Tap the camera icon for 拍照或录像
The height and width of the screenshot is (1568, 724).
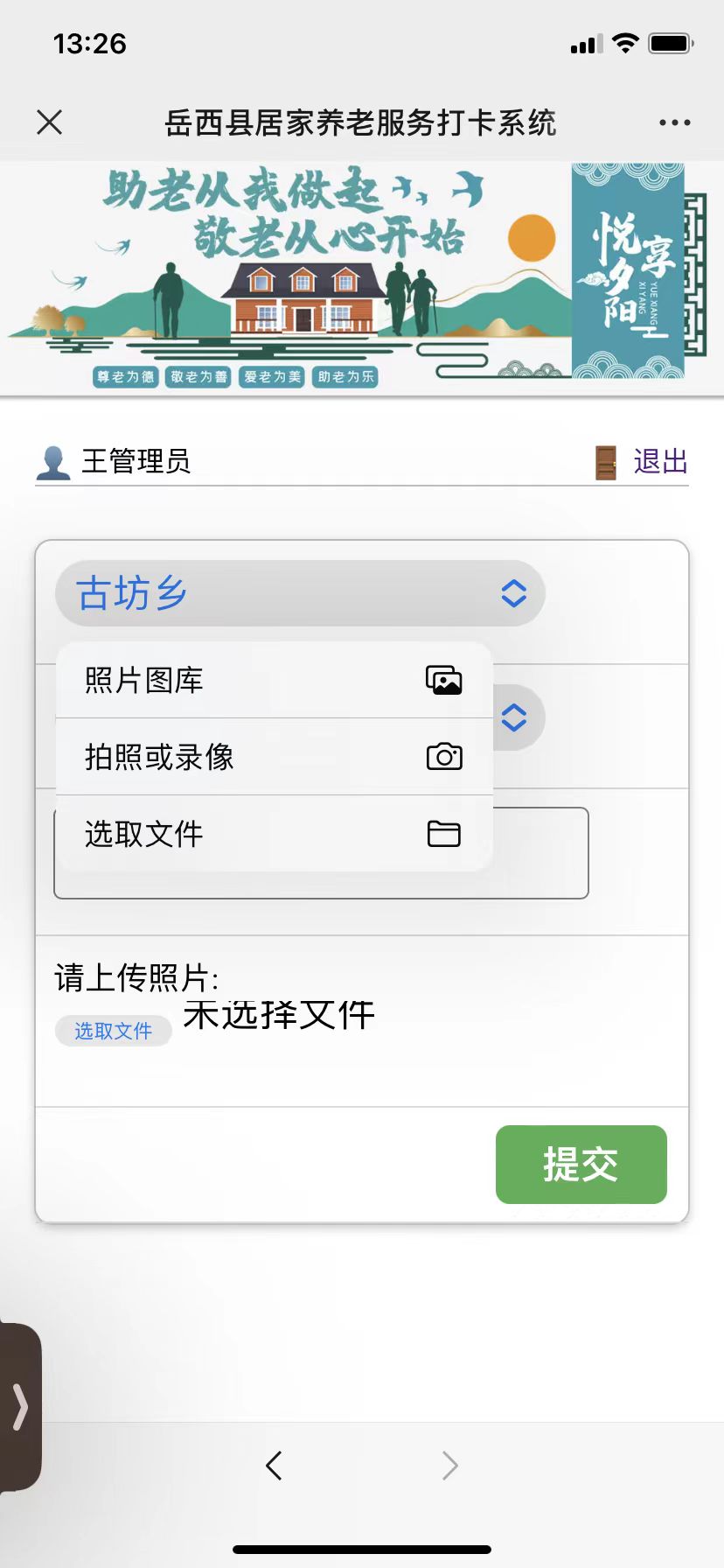(x=444, y=757)
